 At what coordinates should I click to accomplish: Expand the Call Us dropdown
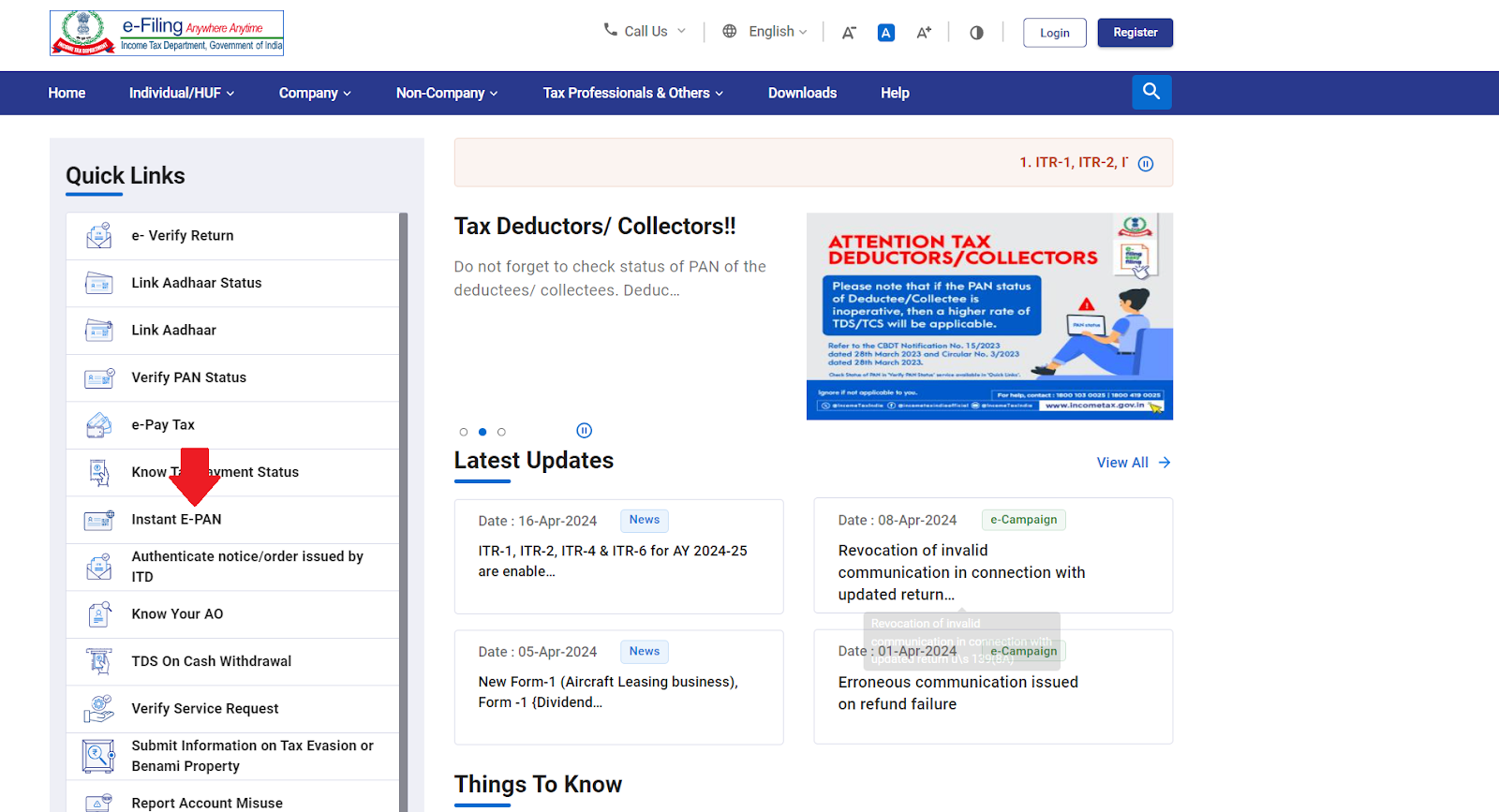[645, 31]
